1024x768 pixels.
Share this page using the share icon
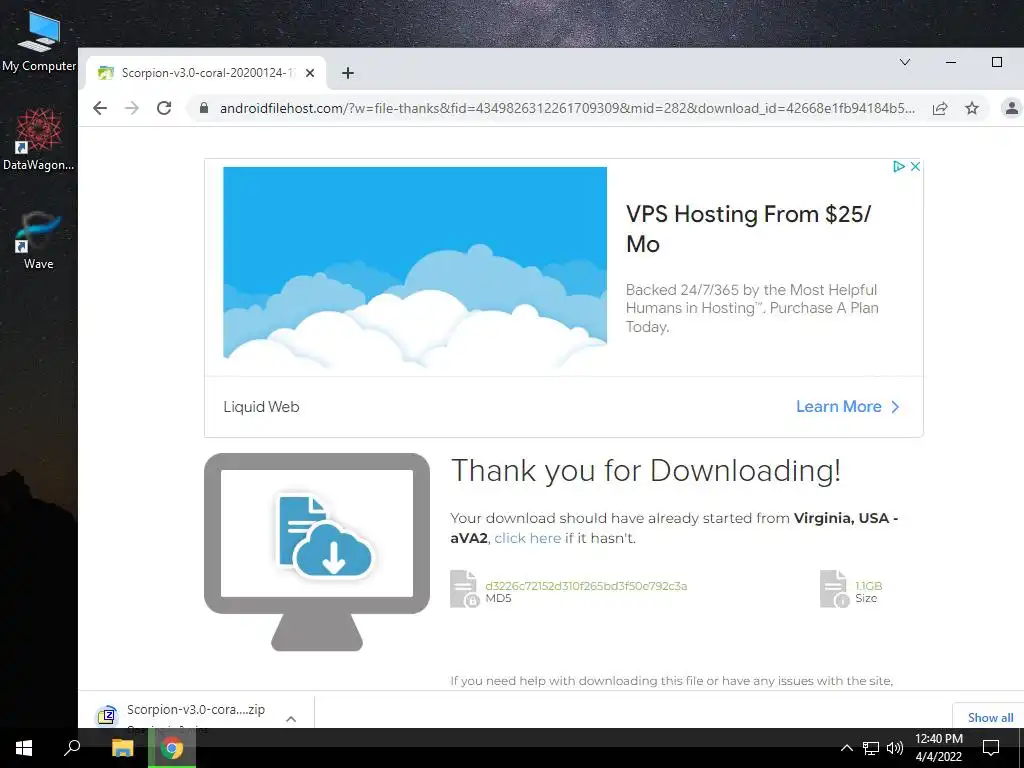tap(940, 108)
